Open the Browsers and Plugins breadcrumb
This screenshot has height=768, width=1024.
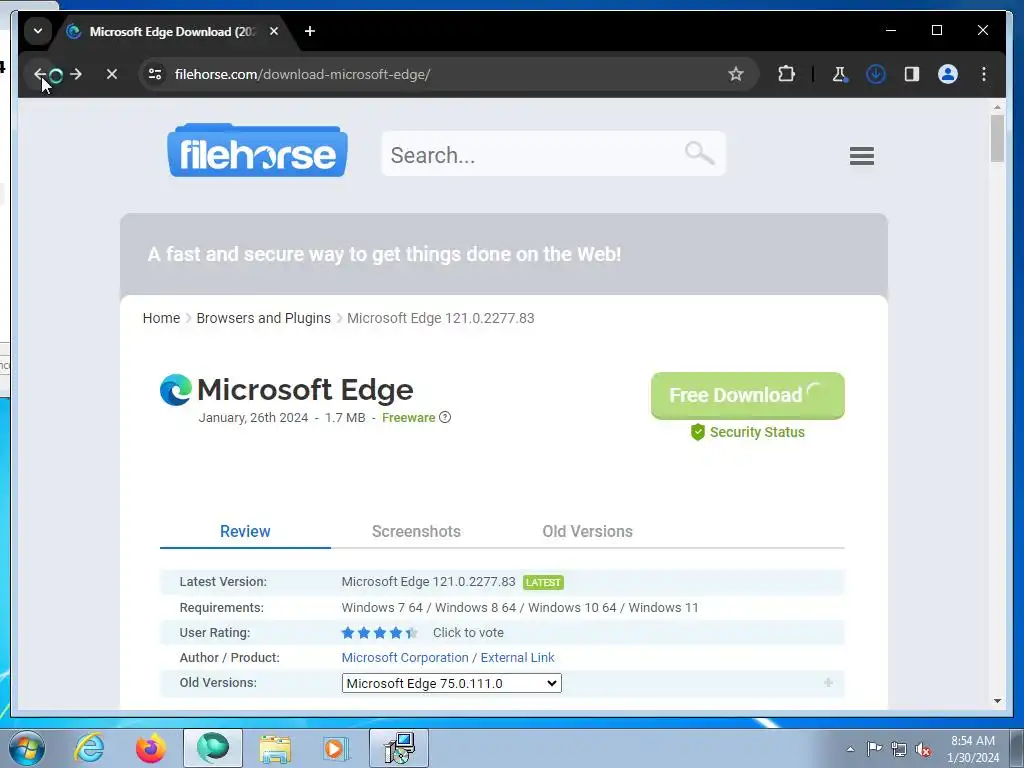coord(264,318)
